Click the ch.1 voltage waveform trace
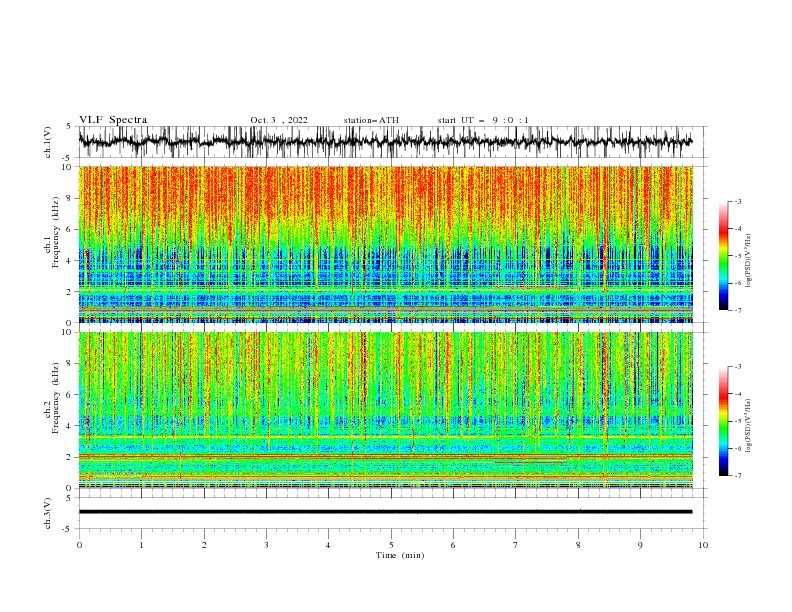Viewport: 792px width, 612px height. (x=385, y=142)
